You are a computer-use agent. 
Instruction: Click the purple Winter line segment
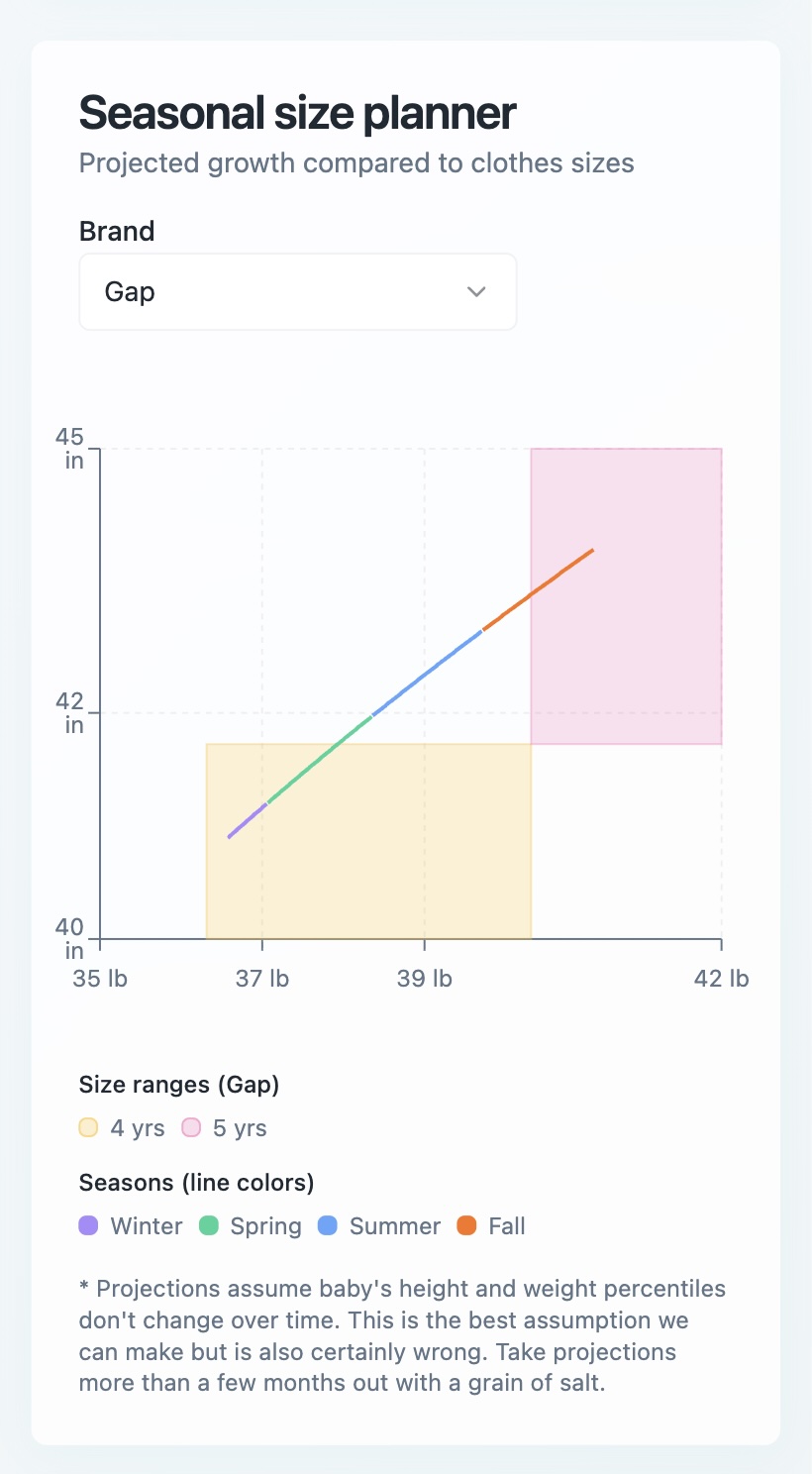248,821
